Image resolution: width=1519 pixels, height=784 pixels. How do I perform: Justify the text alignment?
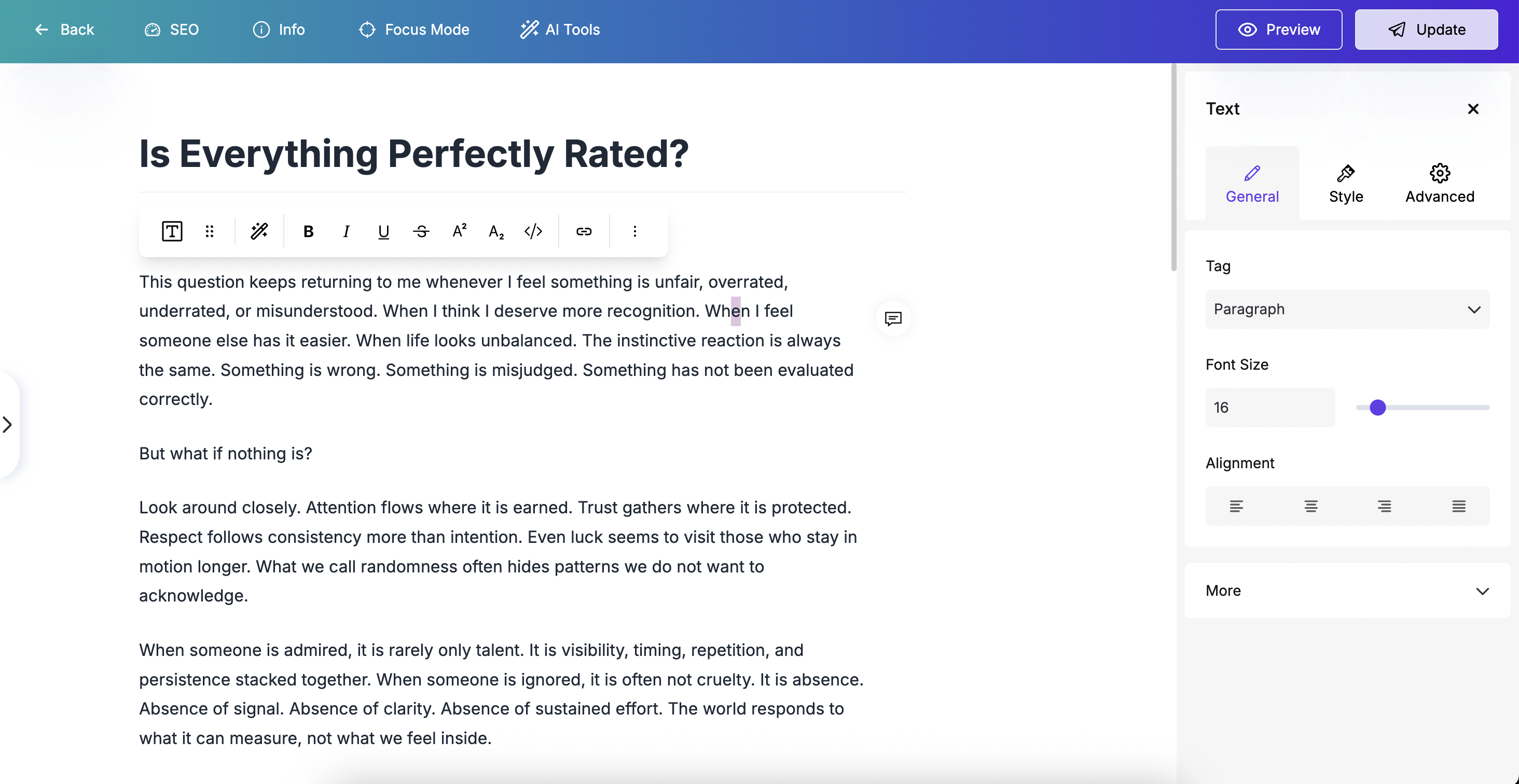coord(1458,507)
